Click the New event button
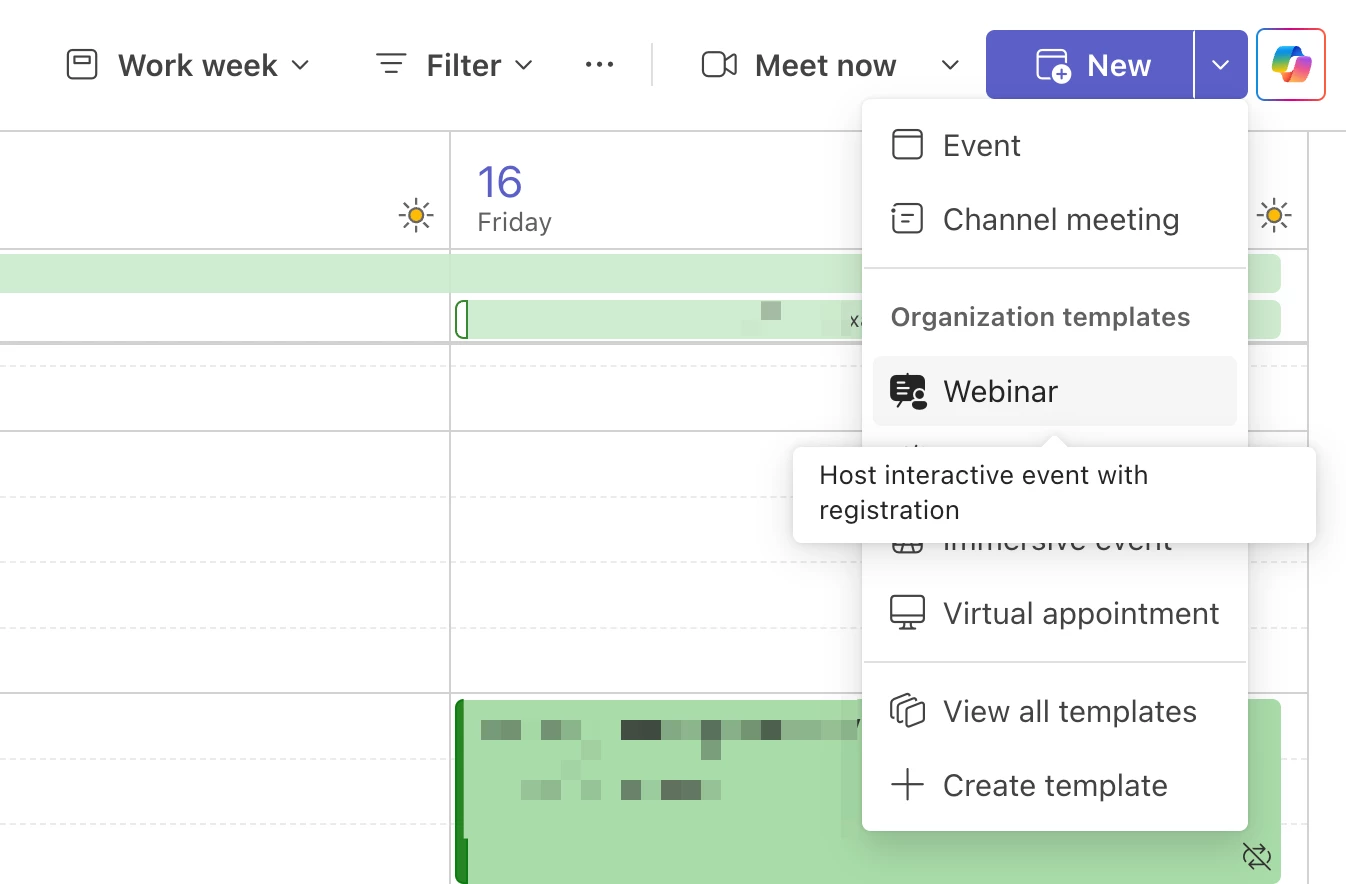The width and height of the screenshot is (1346, 884). (x=1090, y=65)
